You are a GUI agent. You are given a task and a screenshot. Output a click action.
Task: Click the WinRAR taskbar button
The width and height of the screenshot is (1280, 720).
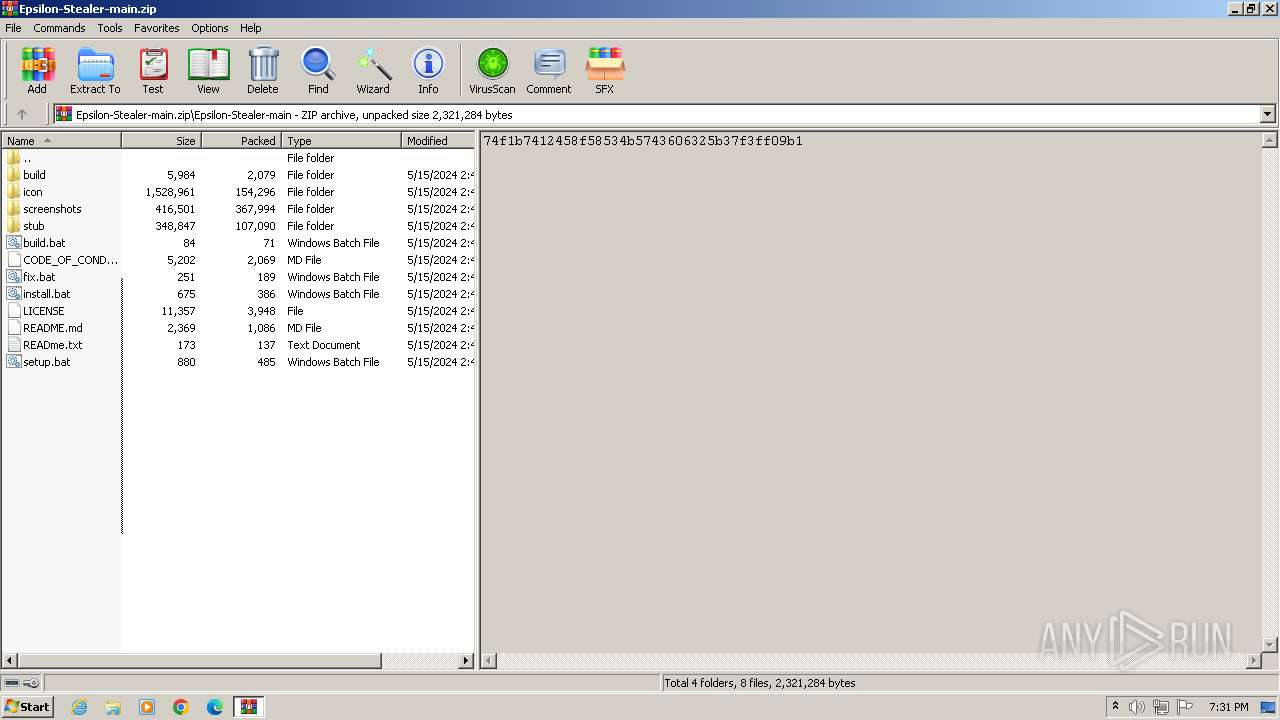pos(249,707)
